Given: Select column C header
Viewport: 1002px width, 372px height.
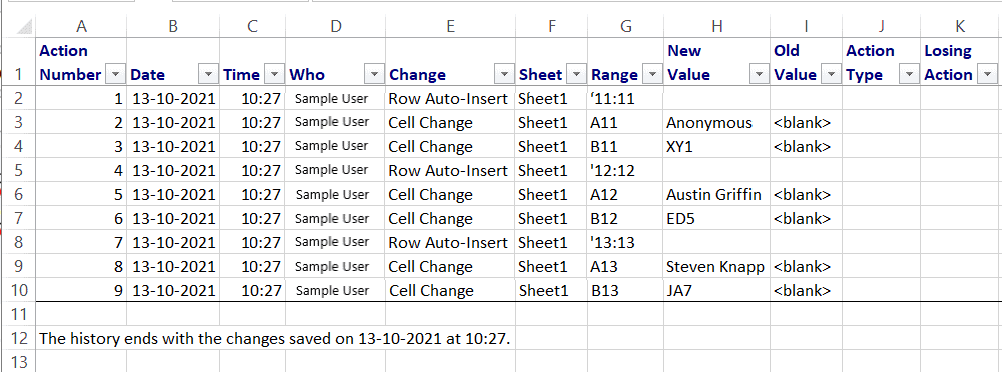Looking at the screenshot, I should point(252,26).
